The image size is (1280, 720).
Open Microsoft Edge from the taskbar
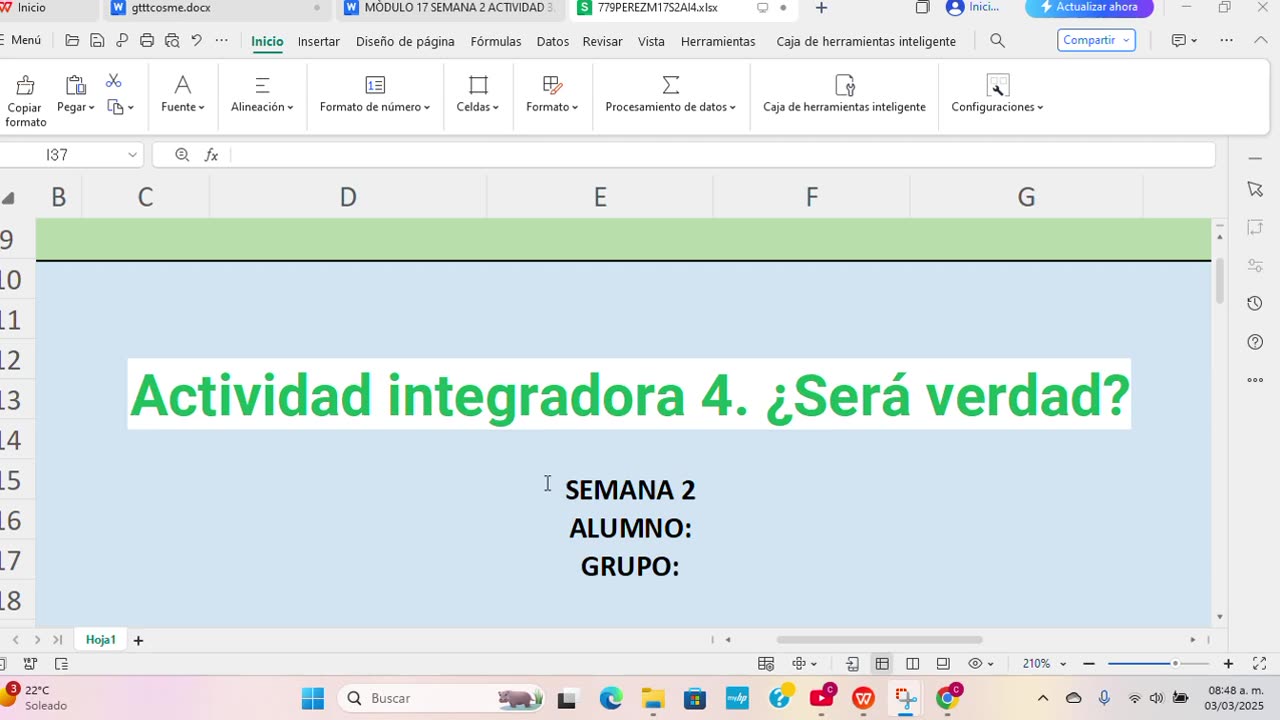pos(611,698)
